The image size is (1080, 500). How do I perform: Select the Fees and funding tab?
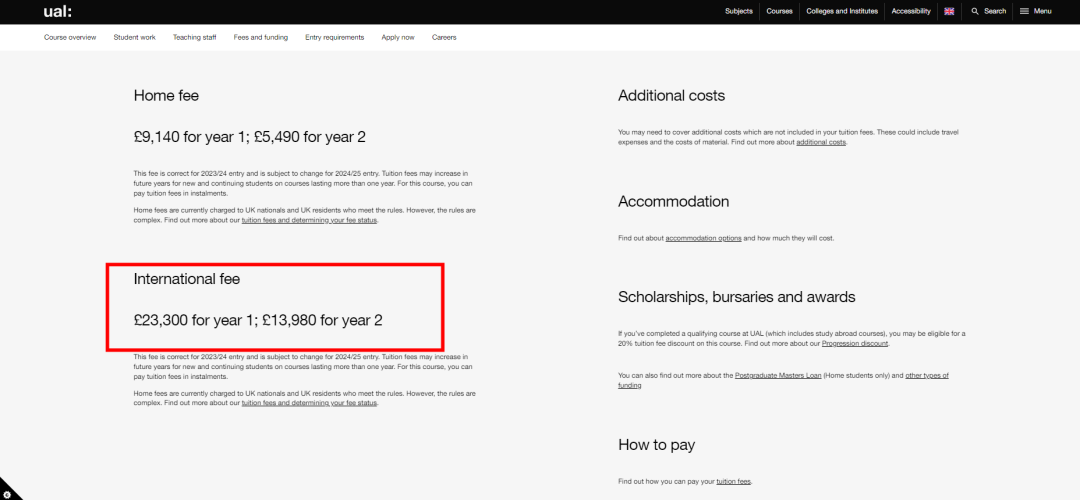(x=260, y=37)
